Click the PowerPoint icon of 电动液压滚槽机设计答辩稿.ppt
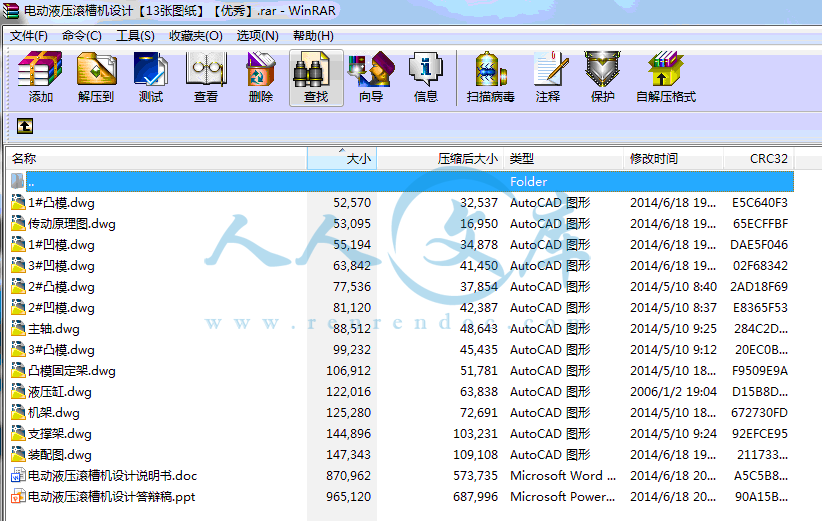Viewport: 822px width, 521px height. click(18, 496)
